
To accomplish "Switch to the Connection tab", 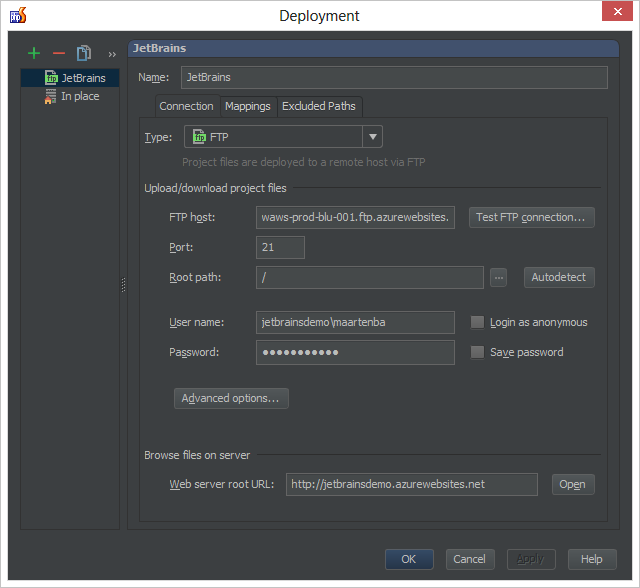I will [187, 107].
